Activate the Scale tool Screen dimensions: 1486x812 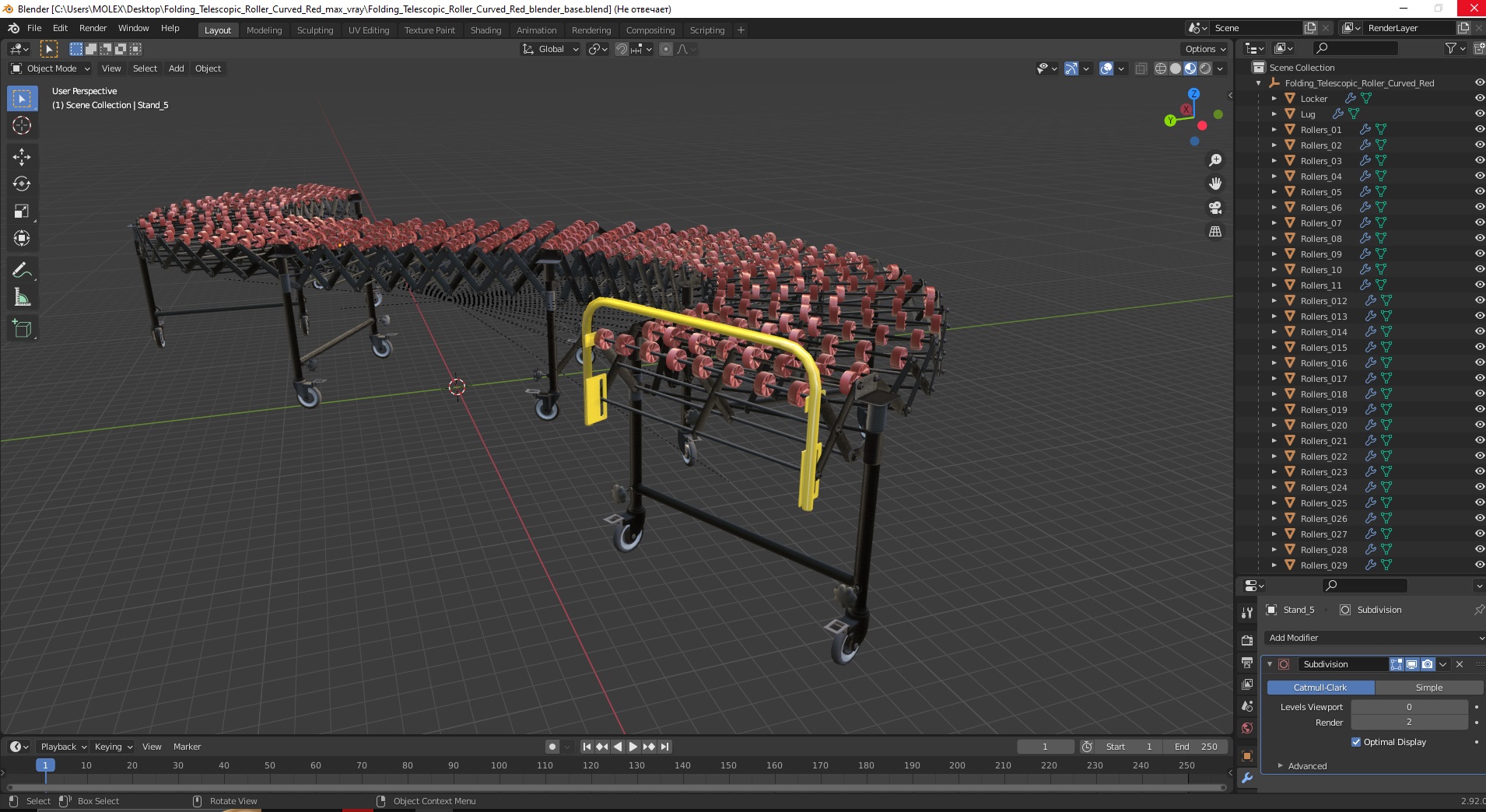click(x=22, y=211)
